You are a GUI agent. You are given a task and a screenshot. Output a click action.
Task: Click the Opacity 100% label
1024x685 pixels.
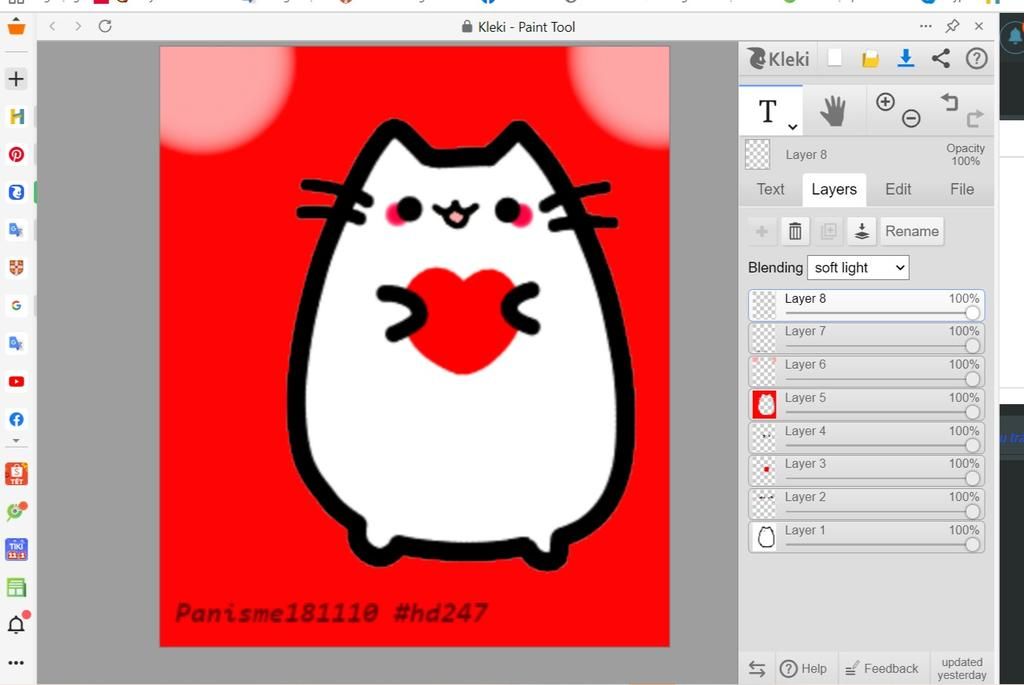965,155
